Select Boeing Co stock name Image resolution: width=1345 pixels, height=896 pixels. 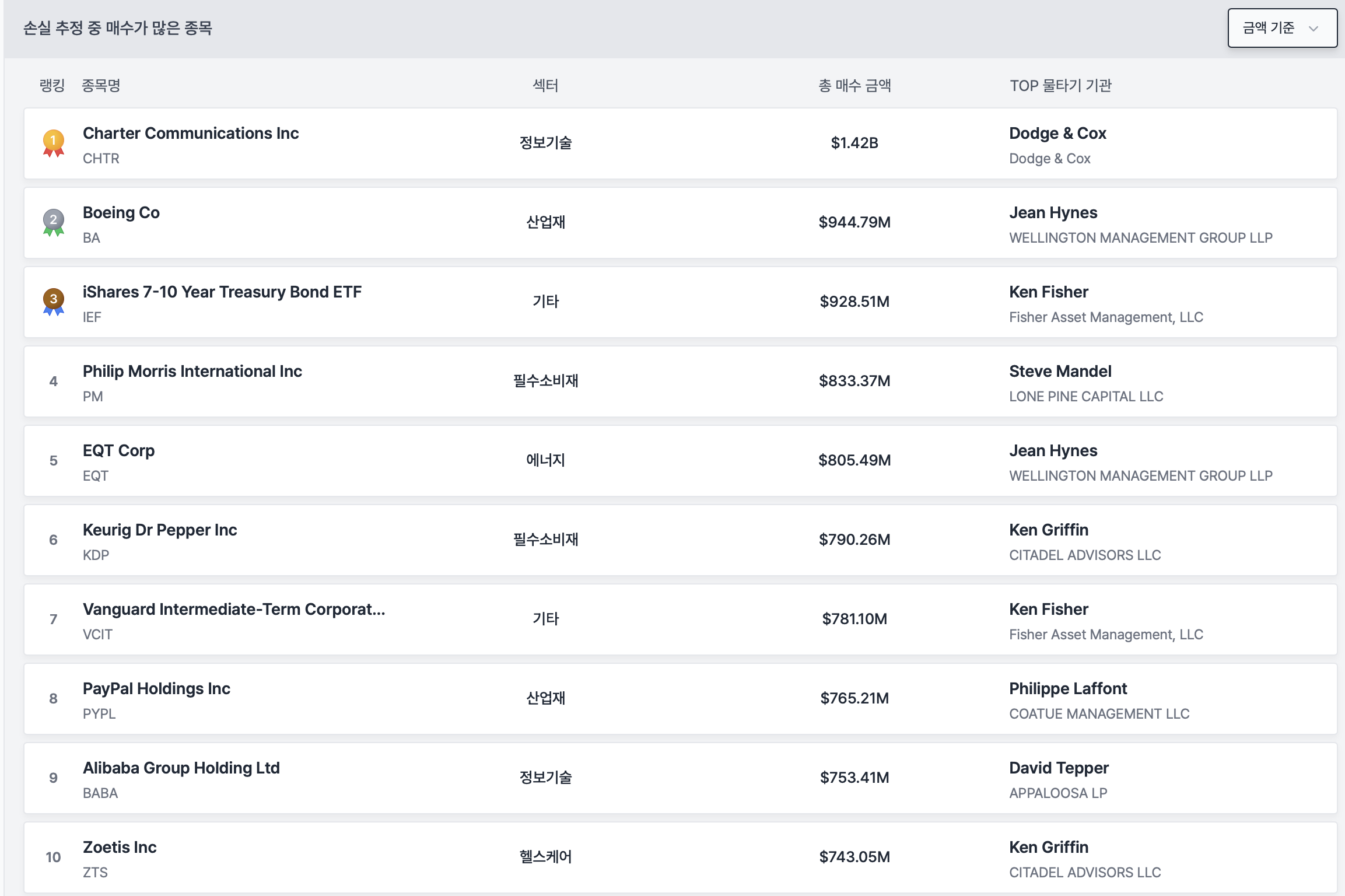(x=121, y=213)
